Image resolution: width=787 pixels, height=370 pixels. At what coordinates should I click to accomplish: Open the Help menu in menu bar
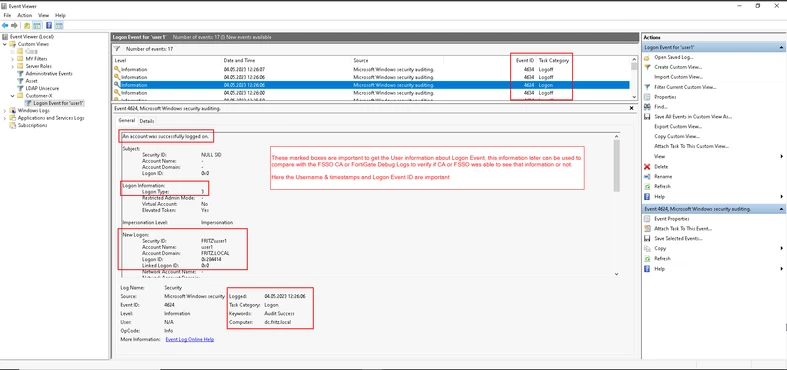[x=60, y=16]
